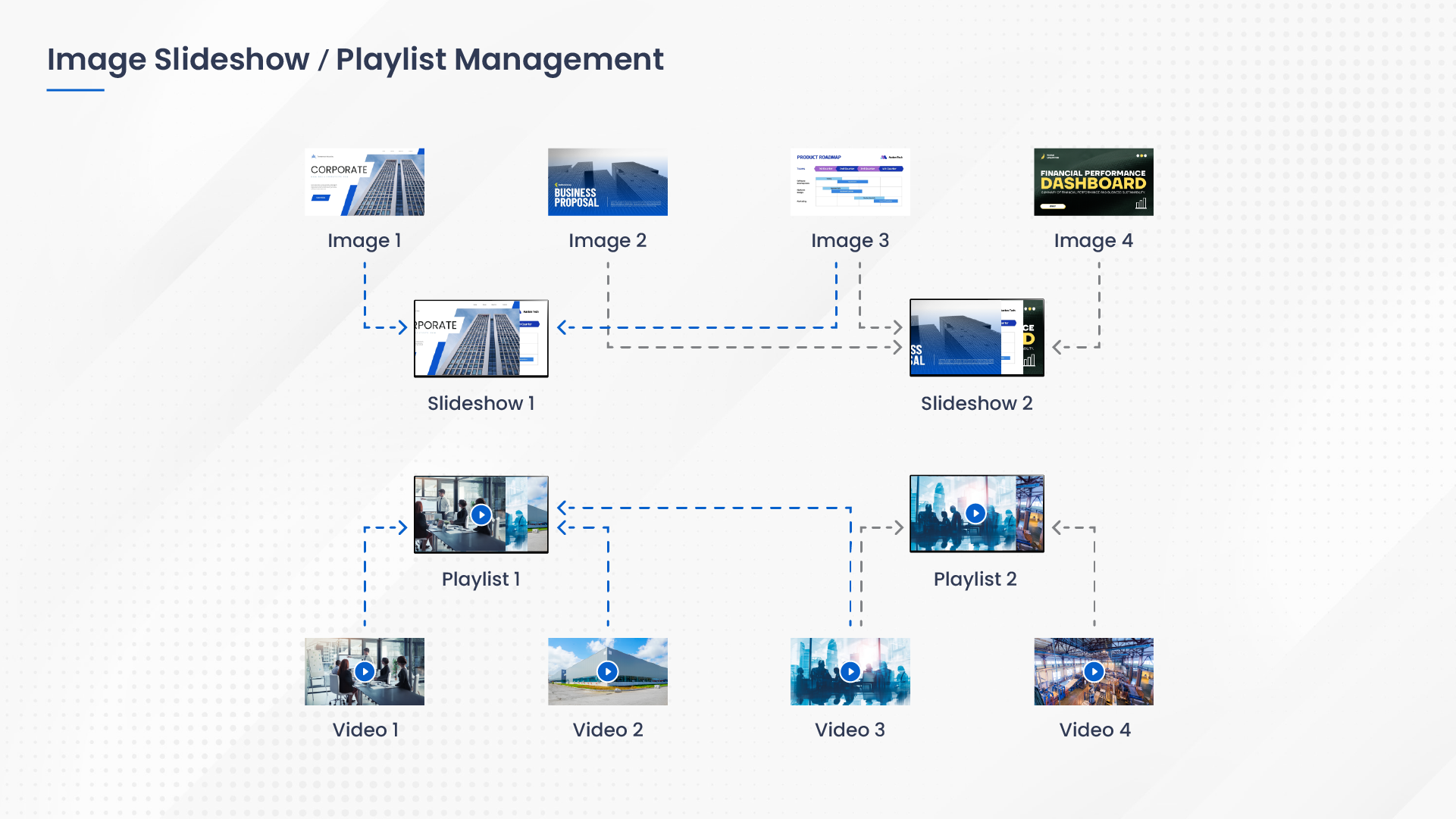Open the Slideshow 2 preview screen
The width and height of the screenshot is (1456, 819).
coord(976,336)
